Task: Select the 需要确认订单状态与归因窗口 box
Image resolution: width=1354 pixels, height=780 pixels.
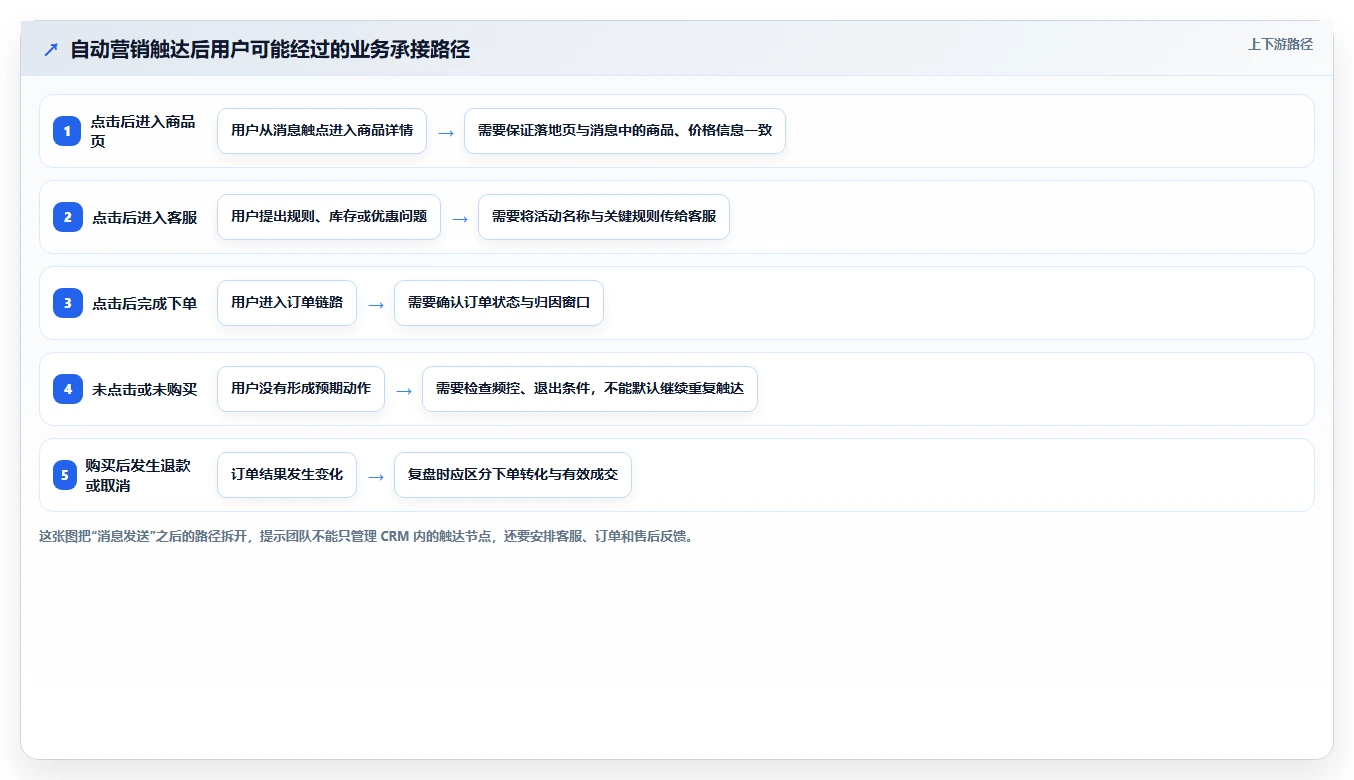Action: tap(499, 303)
